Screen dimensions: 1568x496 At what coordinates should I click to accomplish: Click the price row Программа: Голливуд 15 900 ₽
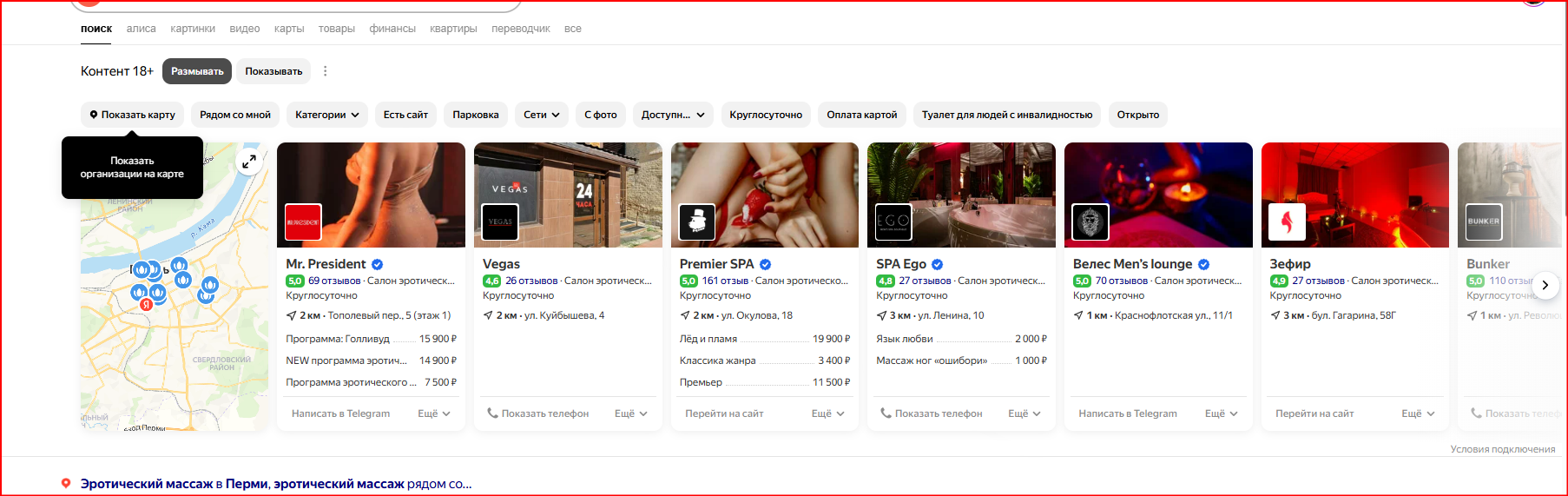pyautogui.click(x=371, y=339)
